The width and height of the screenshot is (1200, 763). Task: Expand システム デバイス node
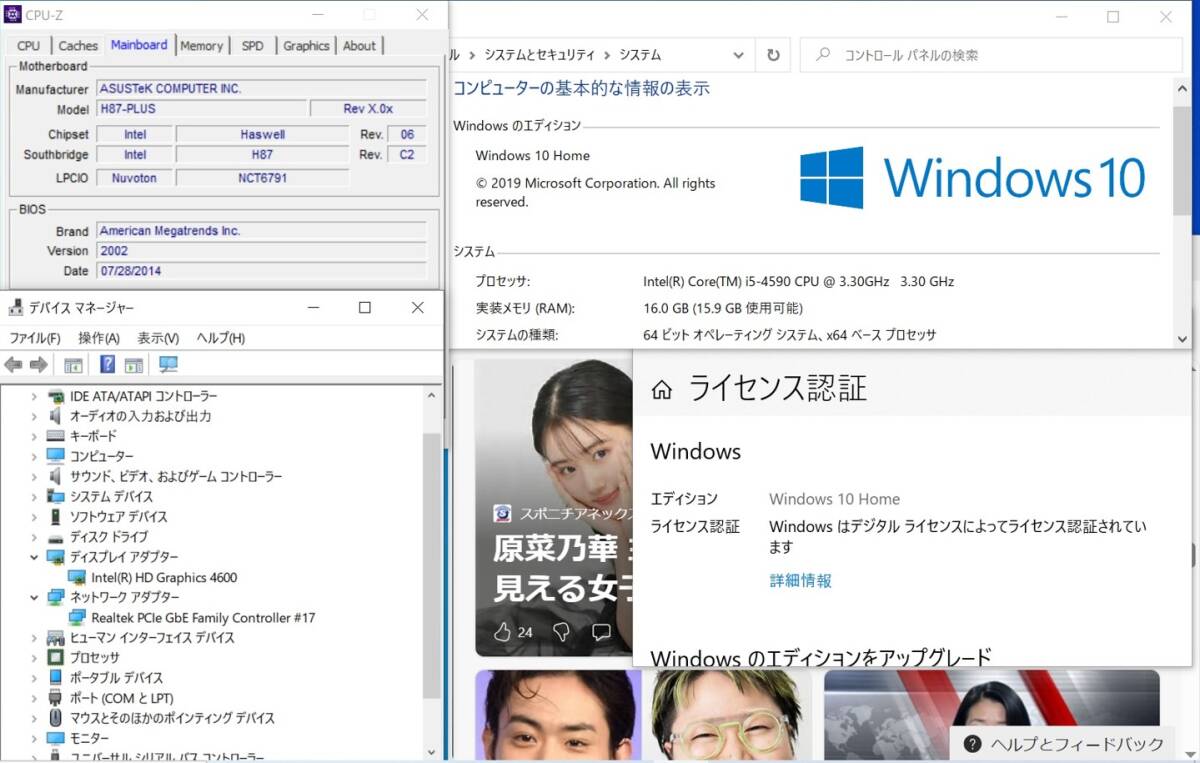(x=34, y=496)
